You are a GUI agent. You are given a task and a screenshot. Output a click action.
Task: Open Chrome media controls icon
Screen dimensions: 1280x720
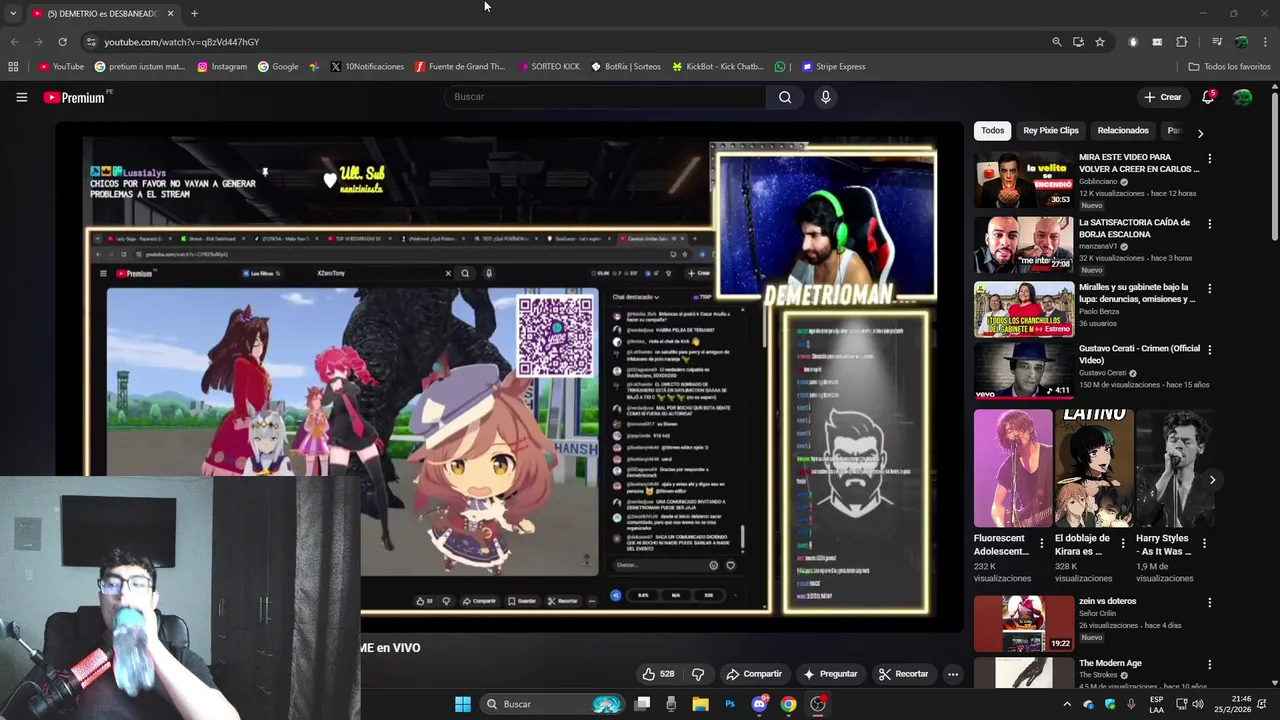(1217, 42)
